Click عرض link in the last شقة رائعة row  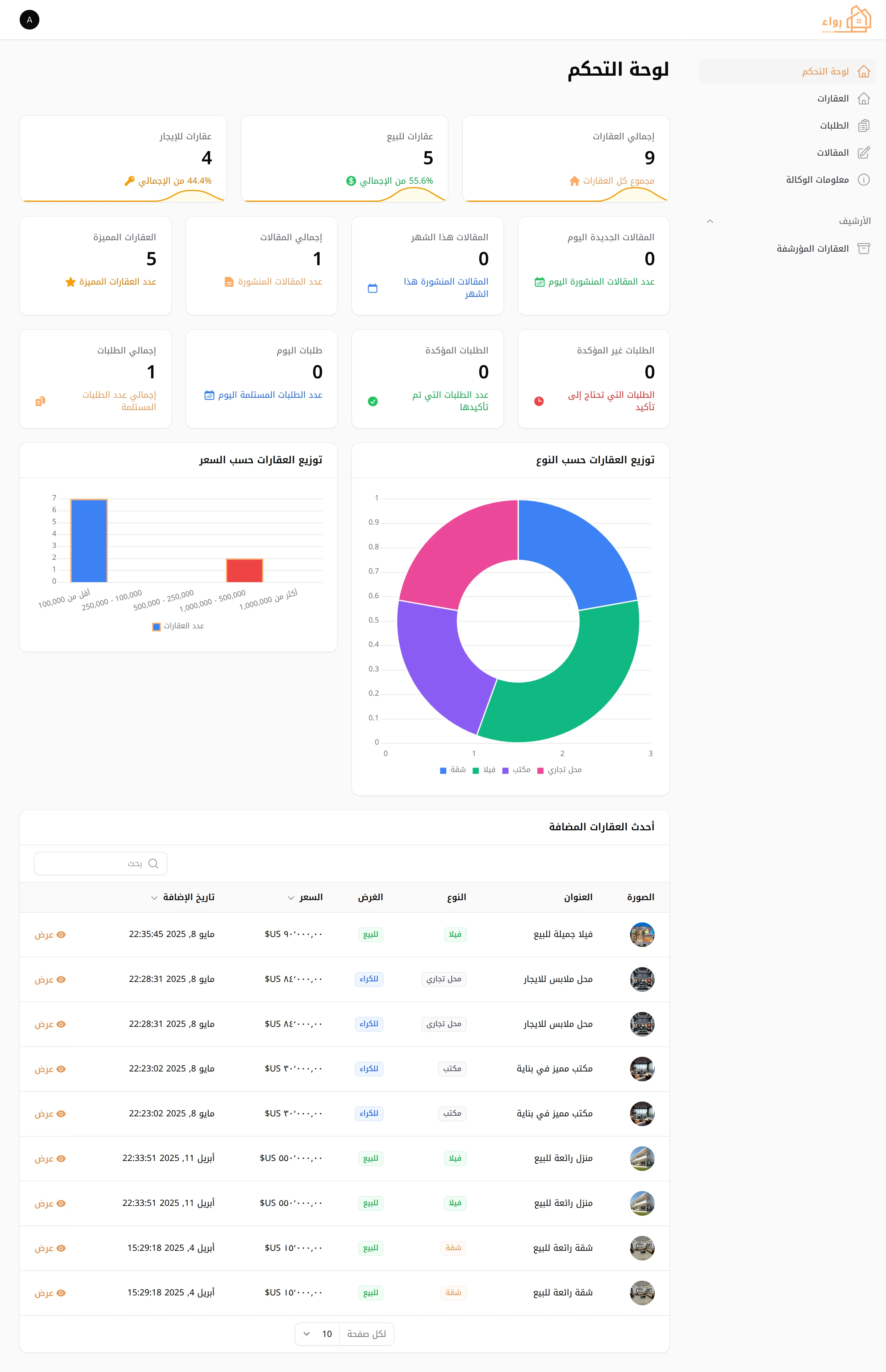50,1293
